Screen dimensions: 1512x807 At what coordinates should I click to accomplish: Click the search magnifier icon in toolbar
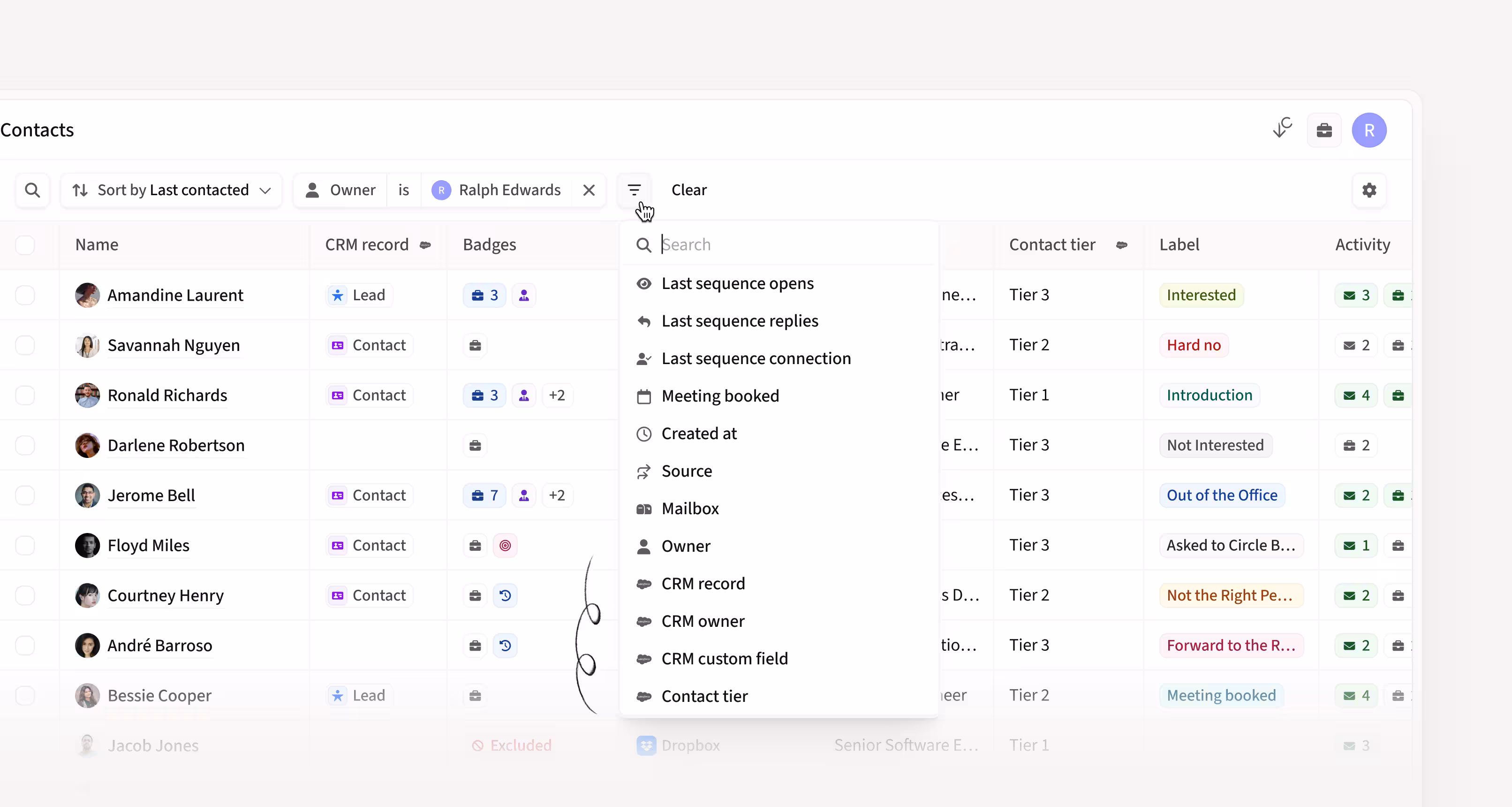[x=32, y=190]
